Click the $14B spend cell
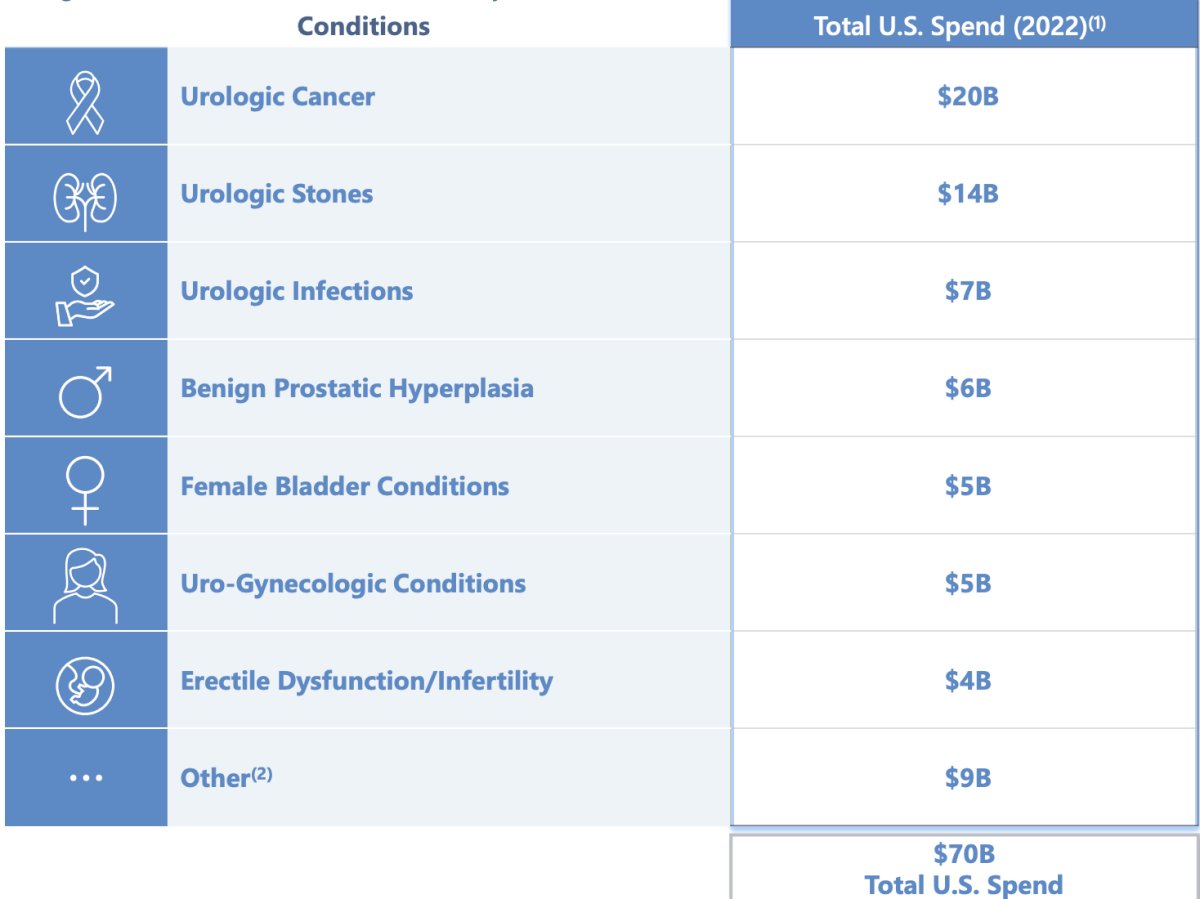Viewport: 1200px width, 899px height. (965, 194)
